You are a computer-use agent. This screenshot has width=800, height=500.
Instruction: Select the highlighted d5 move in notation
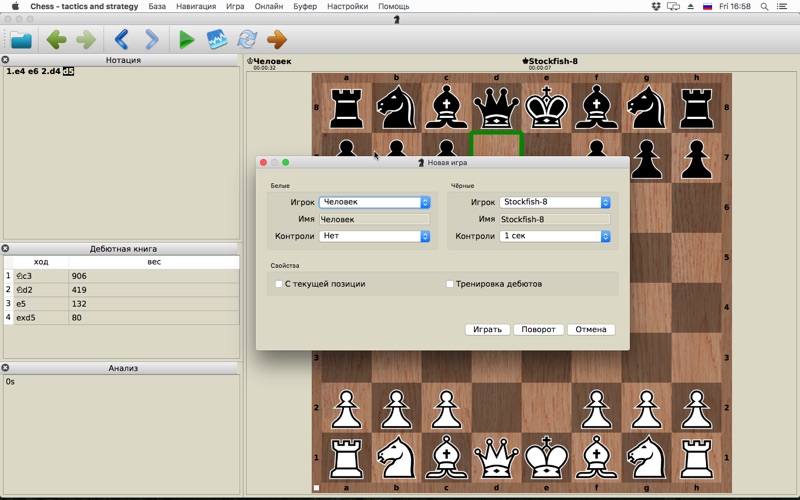click(68, 71)
